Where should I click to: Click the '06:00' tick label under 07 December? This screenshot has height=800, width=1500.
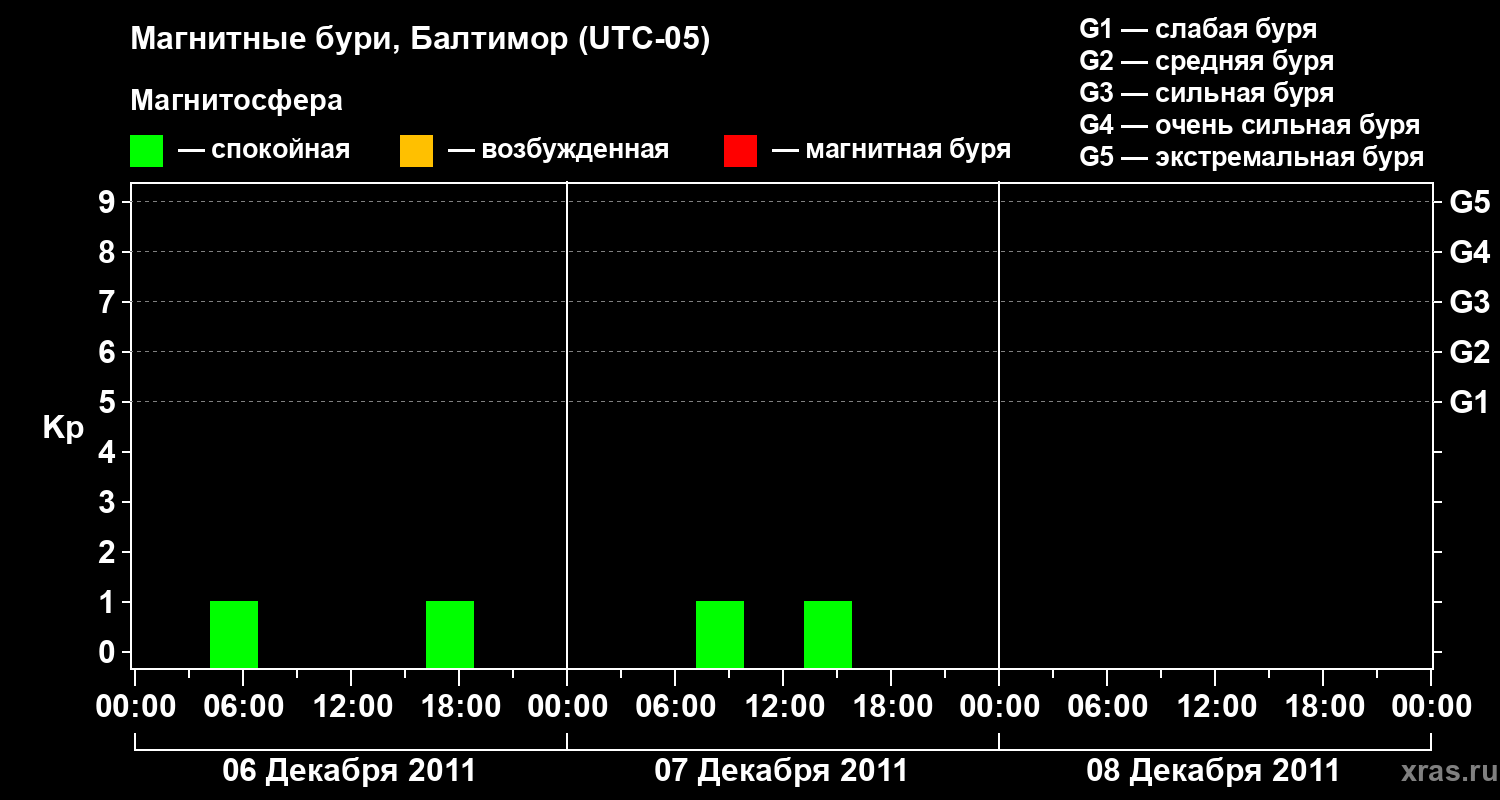point(674,707)
